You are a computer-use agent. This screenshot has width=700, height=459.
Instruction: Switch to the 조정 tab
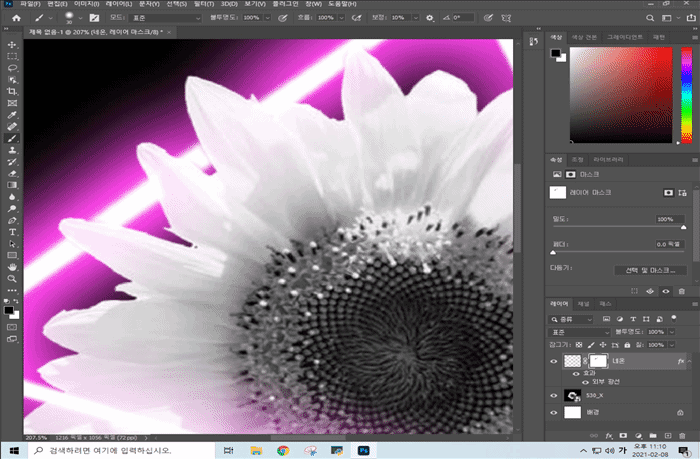tap(577, 159)
